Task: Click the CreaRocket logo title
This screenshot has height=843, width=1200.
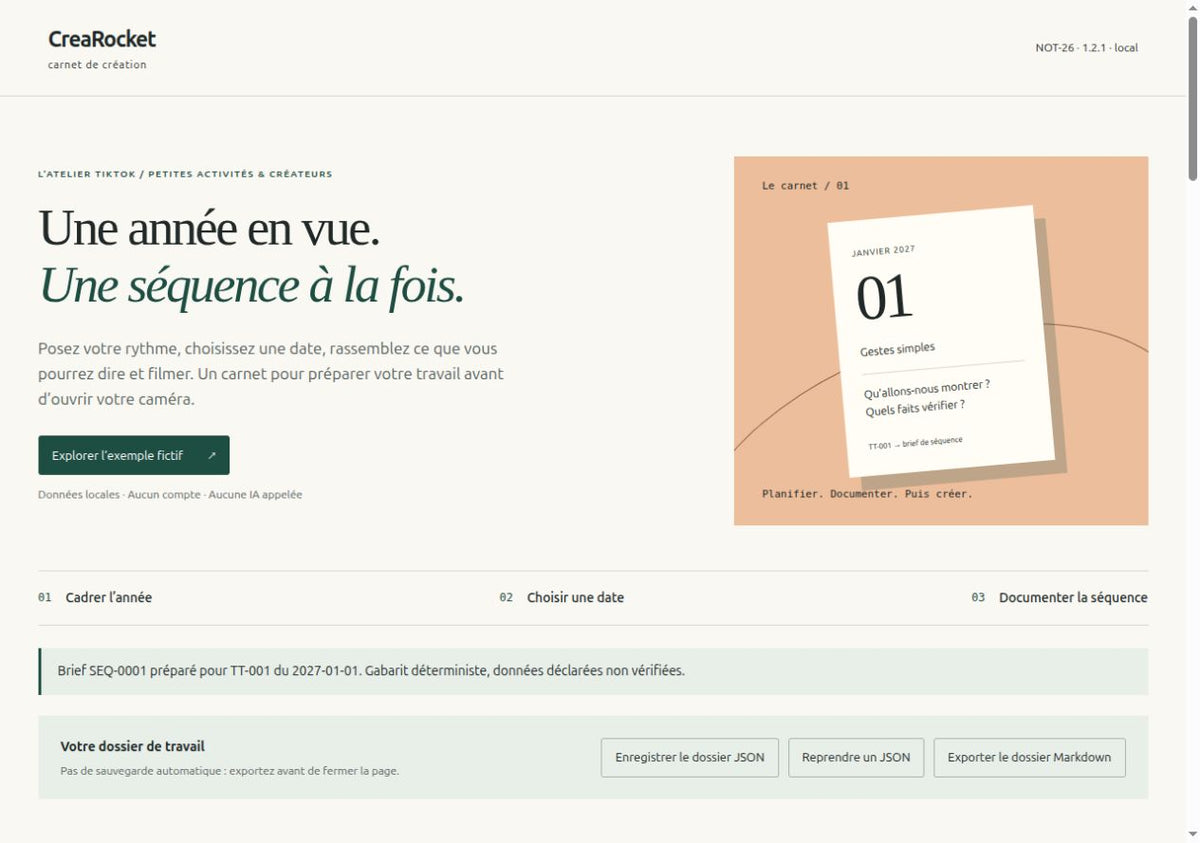Action: pyautogui.click(x=102, y=39)
